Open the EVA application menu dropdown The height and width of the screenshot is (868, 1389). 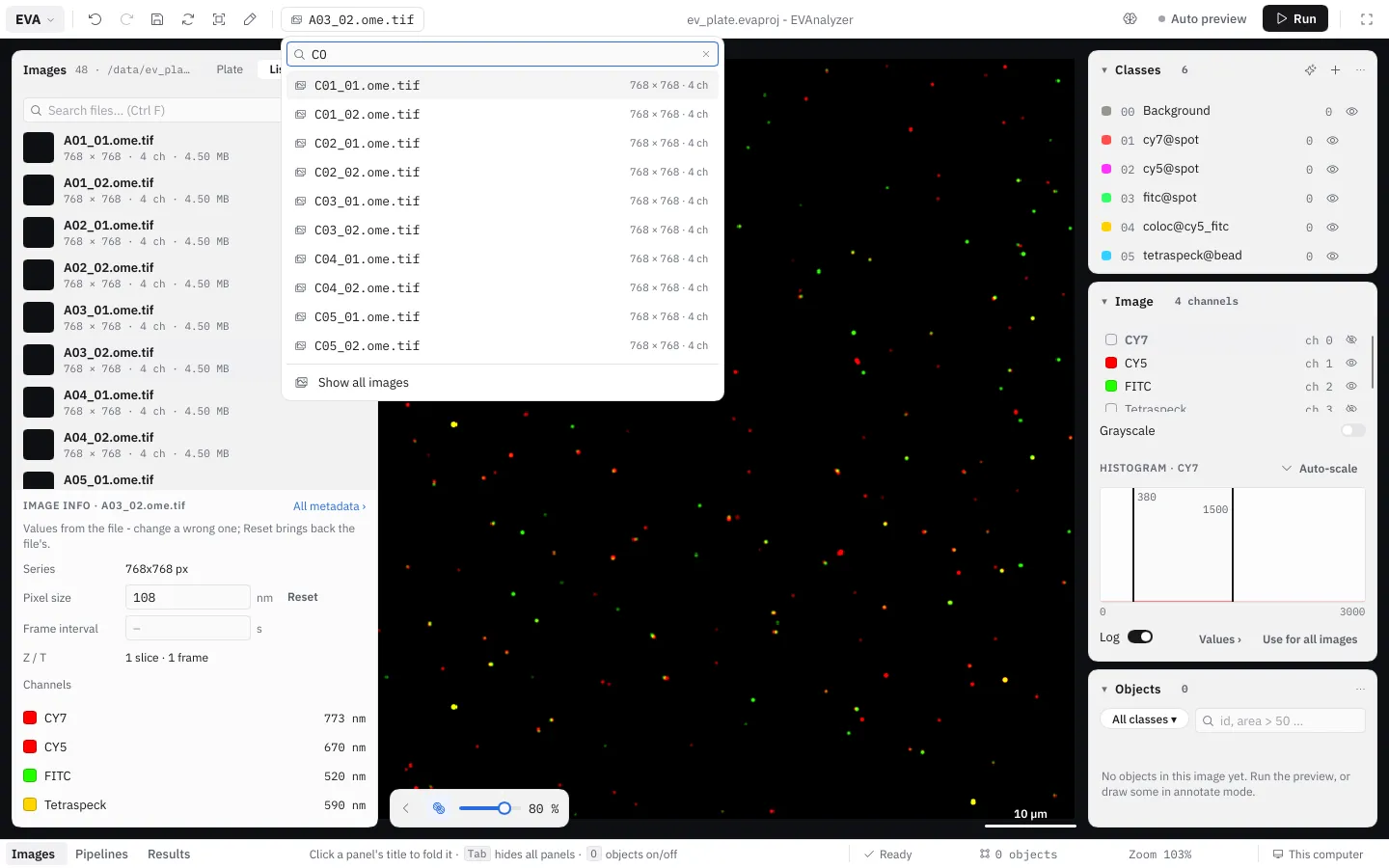36,19
